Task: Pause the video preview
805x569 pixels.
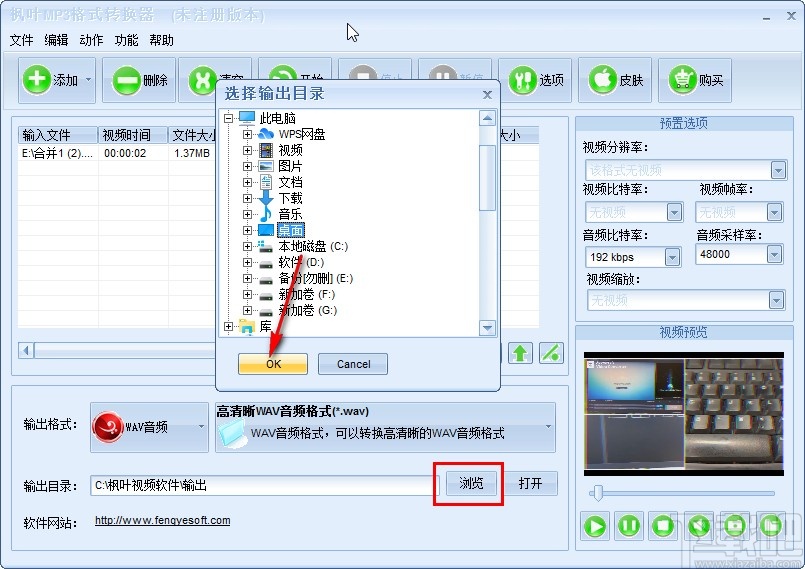Action: [629, 526]
